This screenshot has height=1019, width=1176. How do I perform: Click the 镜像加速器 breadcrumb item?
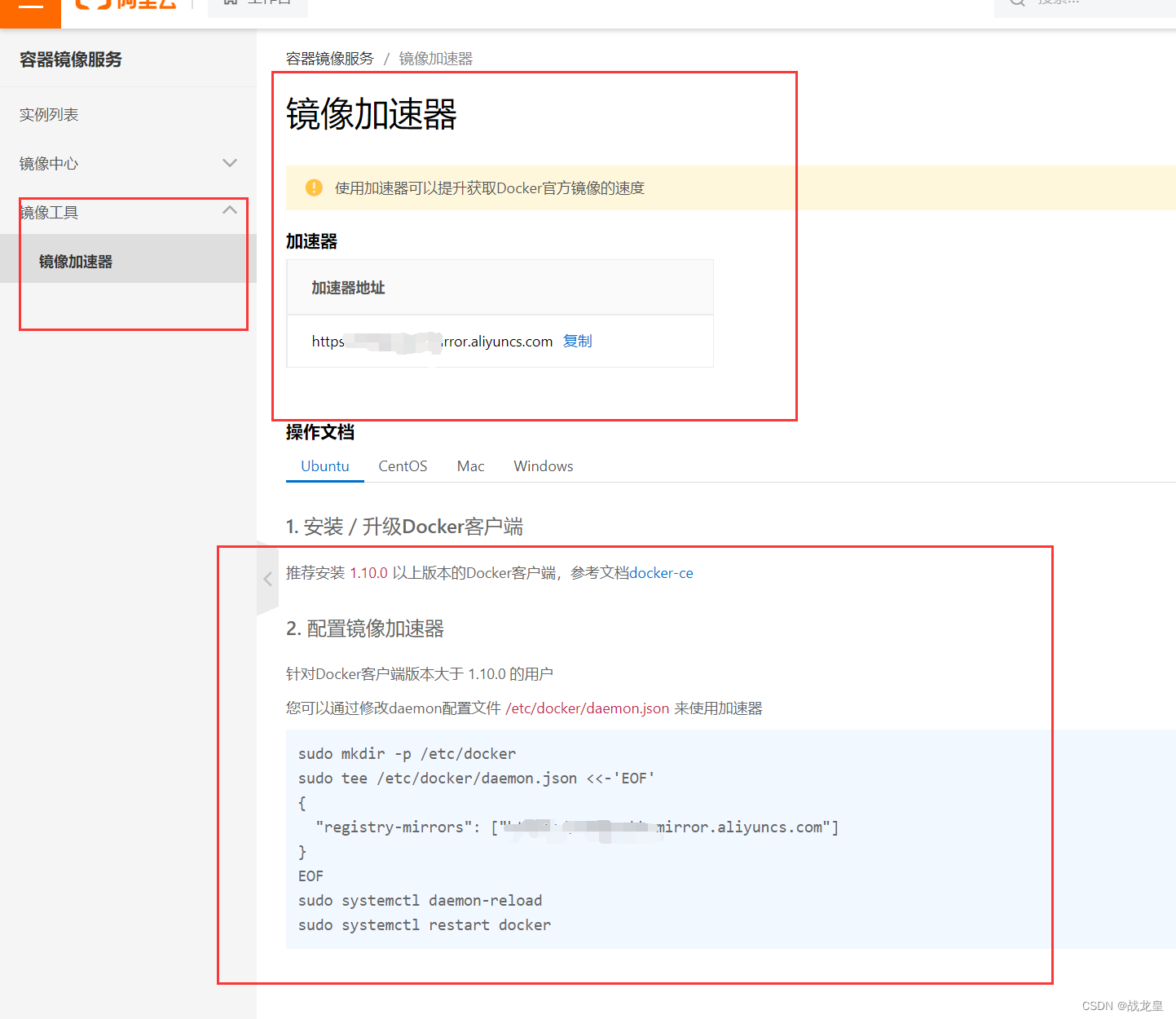[x=436, y=59]
